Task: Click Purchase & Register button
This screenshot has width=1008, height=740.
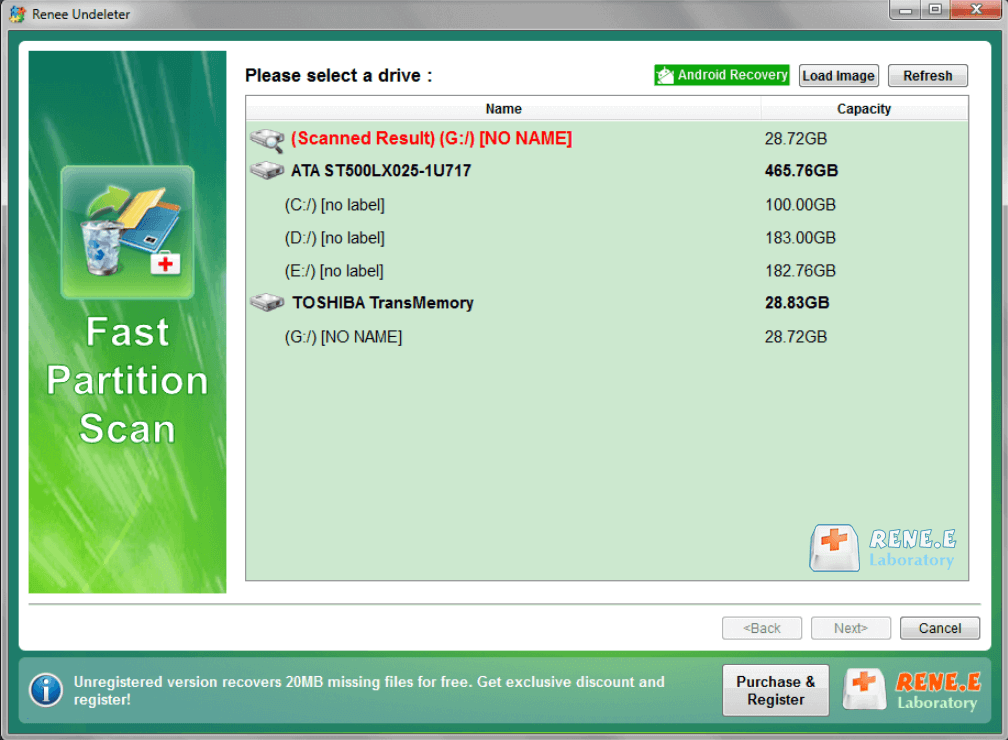Action: pos(775,690)
